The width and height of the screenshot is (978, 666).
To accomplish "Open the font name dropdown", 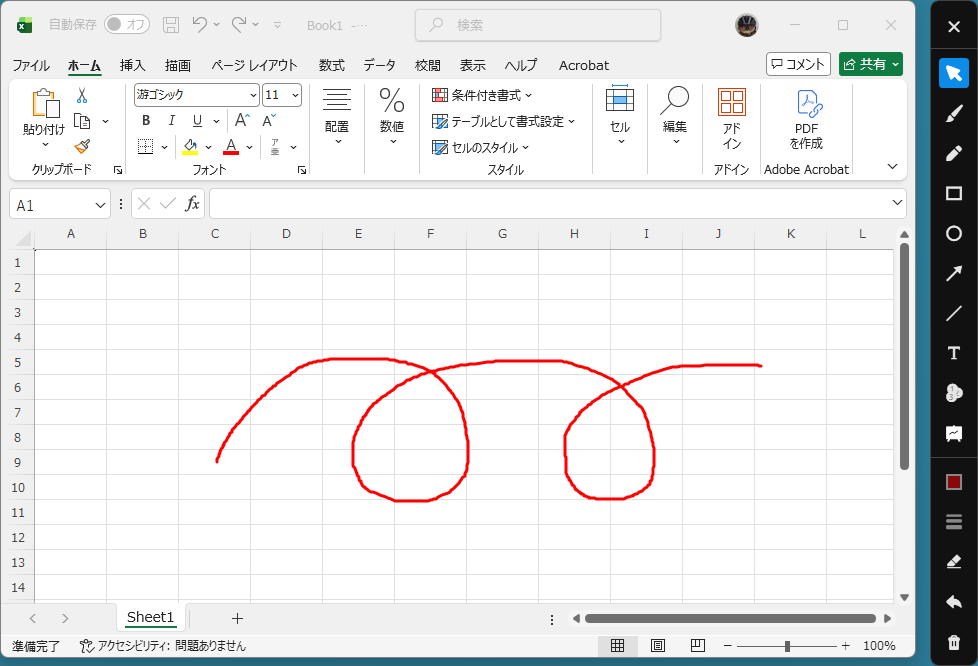I will tap(253, 95).
